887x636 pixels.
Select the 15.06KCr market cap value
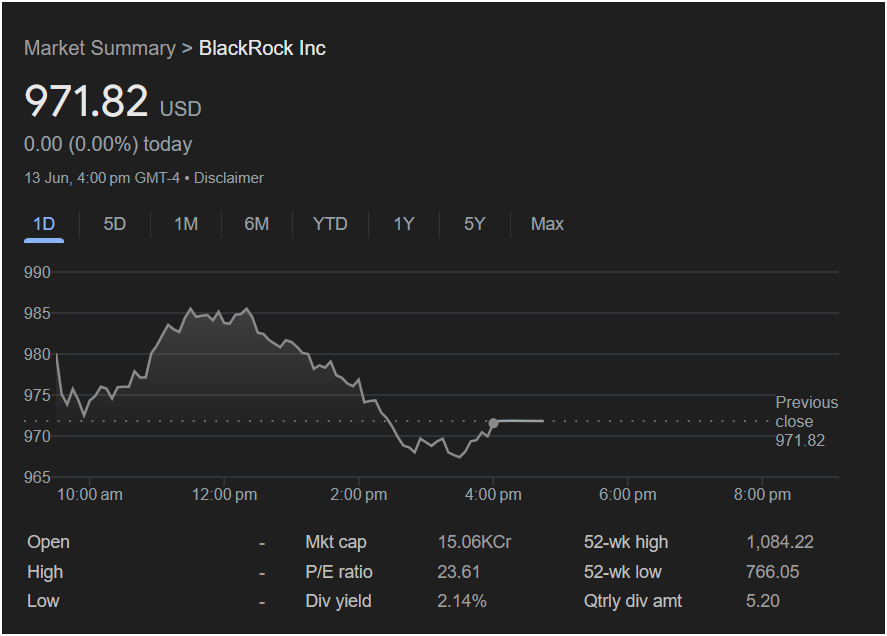pos(474,542)
